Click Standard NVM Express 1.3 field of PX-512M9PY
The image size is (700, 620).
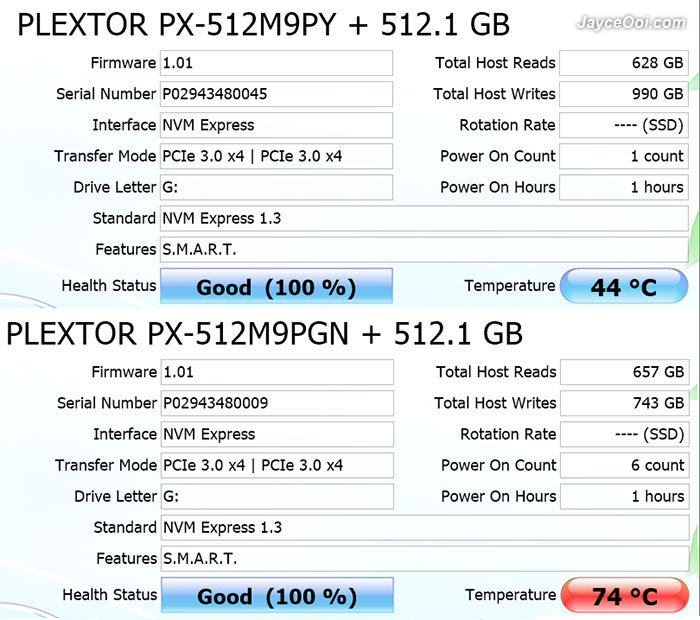click(x=424, y=218)
